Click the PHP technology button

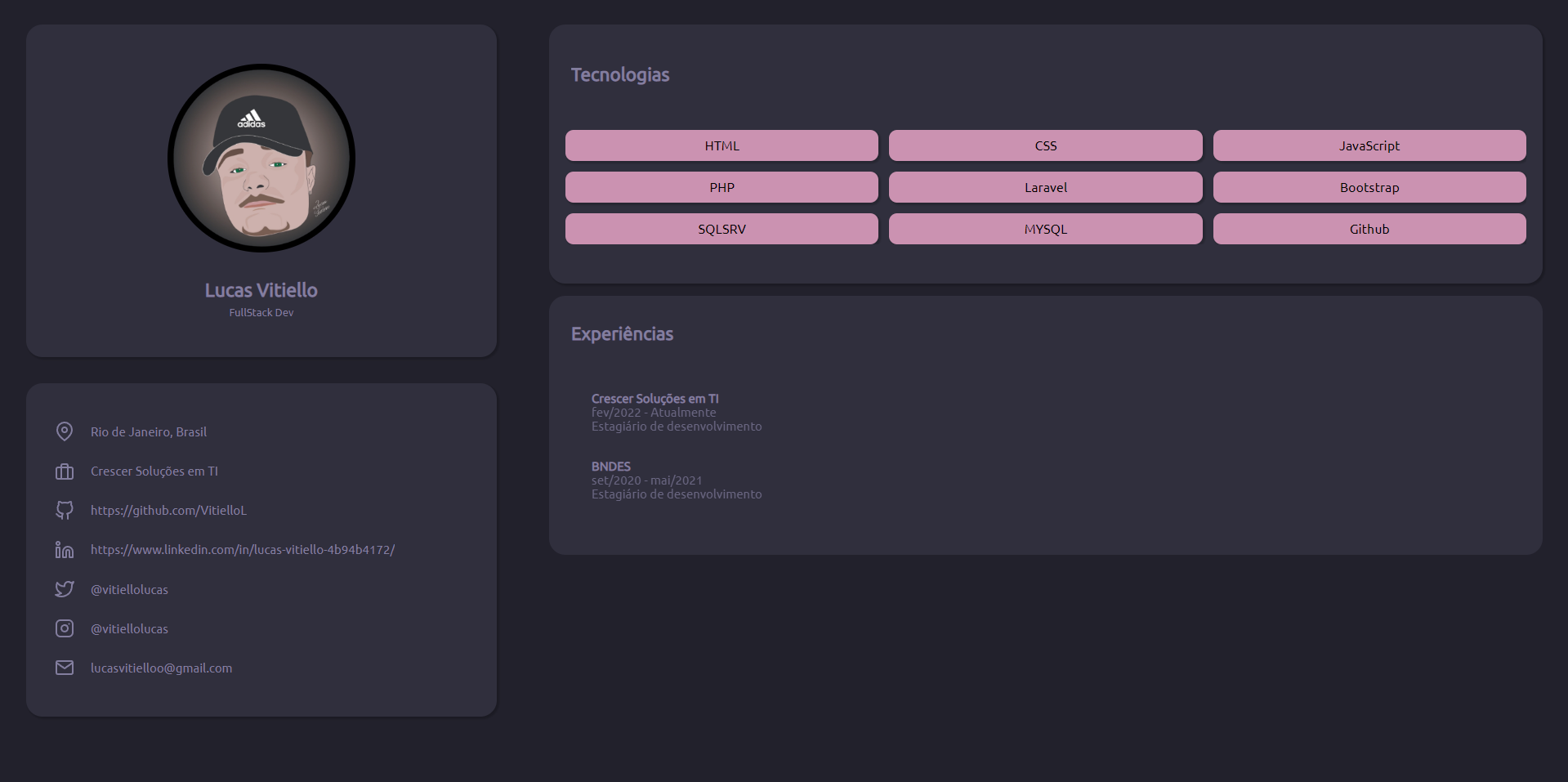(x=721, y=187)
